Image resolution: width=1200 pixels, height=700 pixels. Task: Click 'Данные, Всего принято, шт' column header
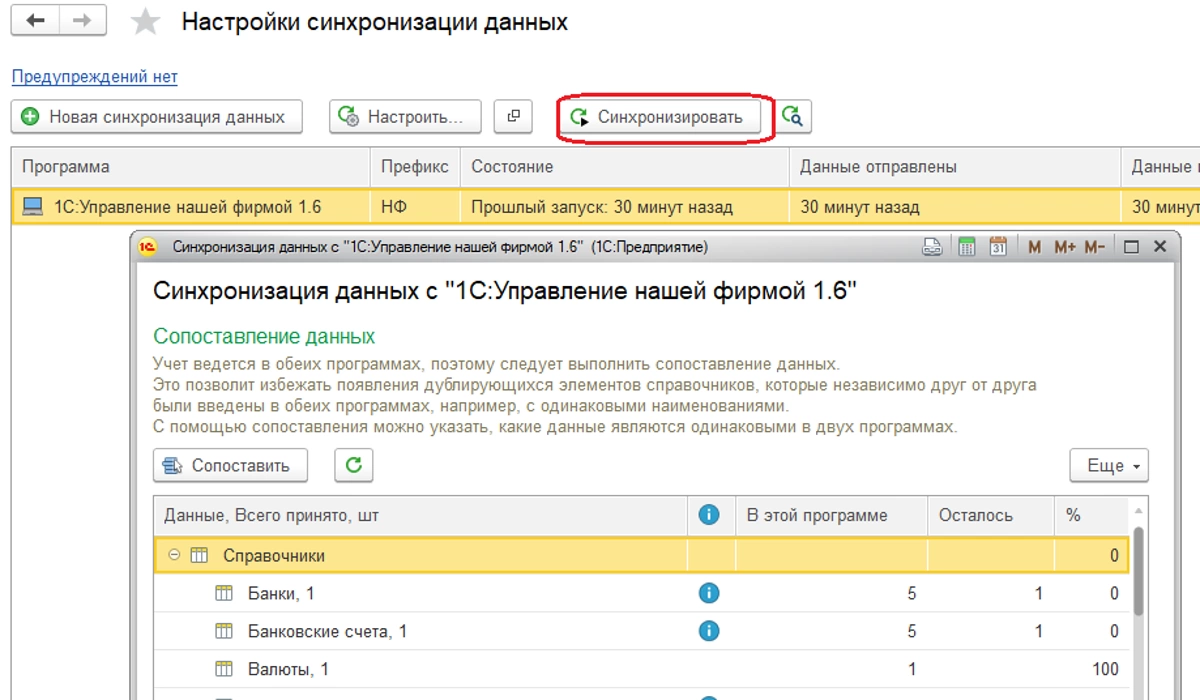click(420, 516)
